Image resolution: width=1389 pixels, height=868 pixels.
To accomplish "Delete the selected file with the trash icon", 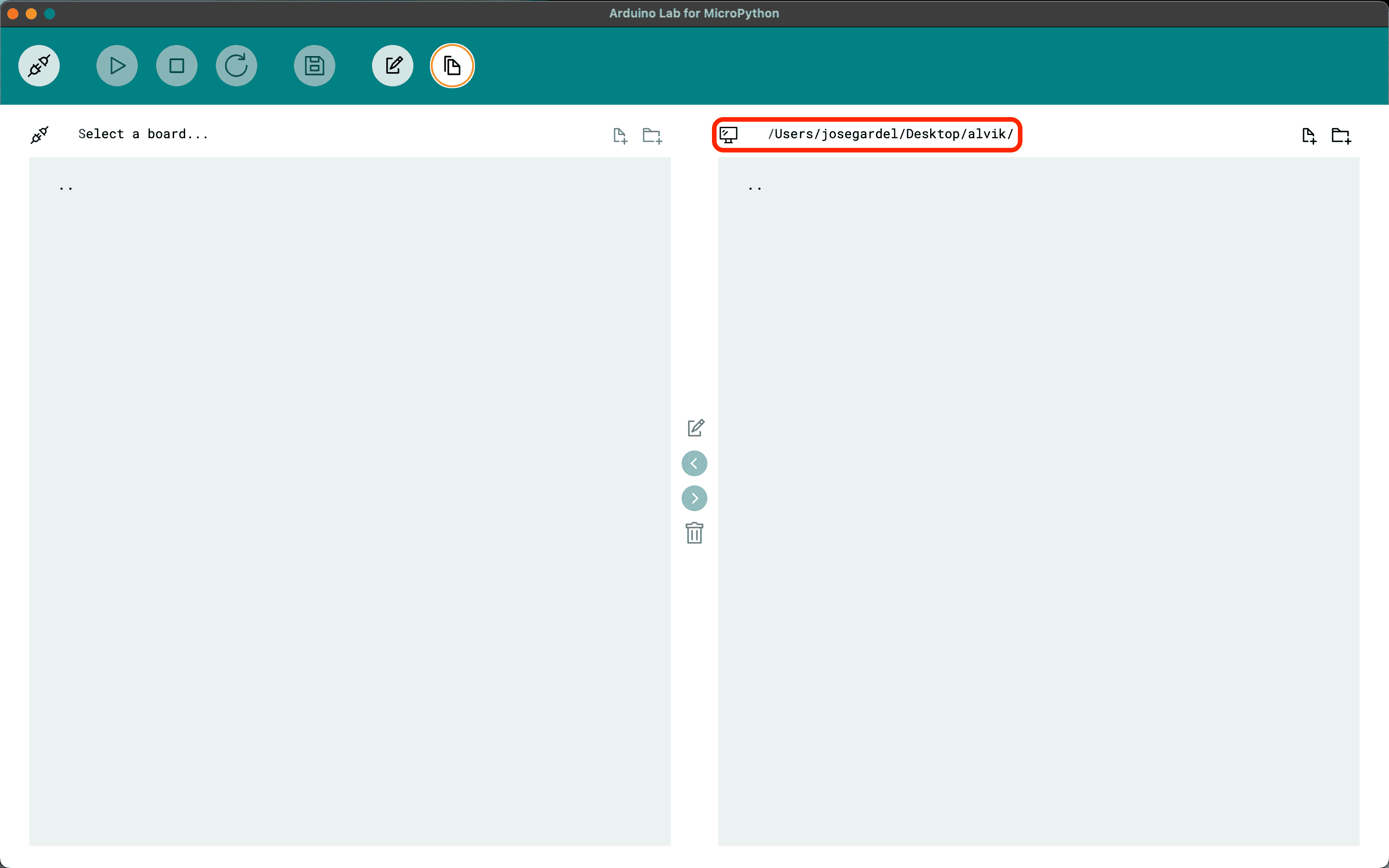I will 694,533.
